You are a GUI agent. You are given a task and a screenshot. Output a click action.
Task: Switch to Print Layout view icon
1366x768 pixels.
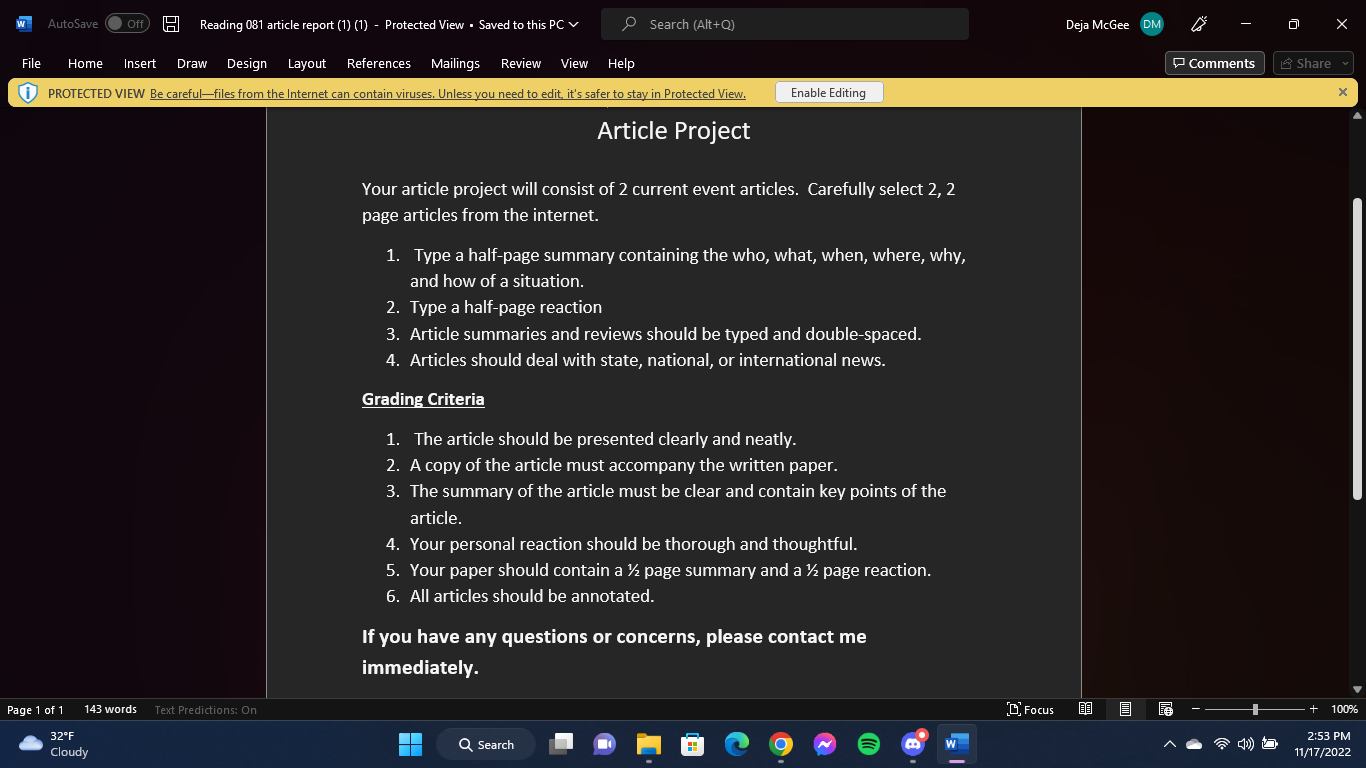point(1125,709)
